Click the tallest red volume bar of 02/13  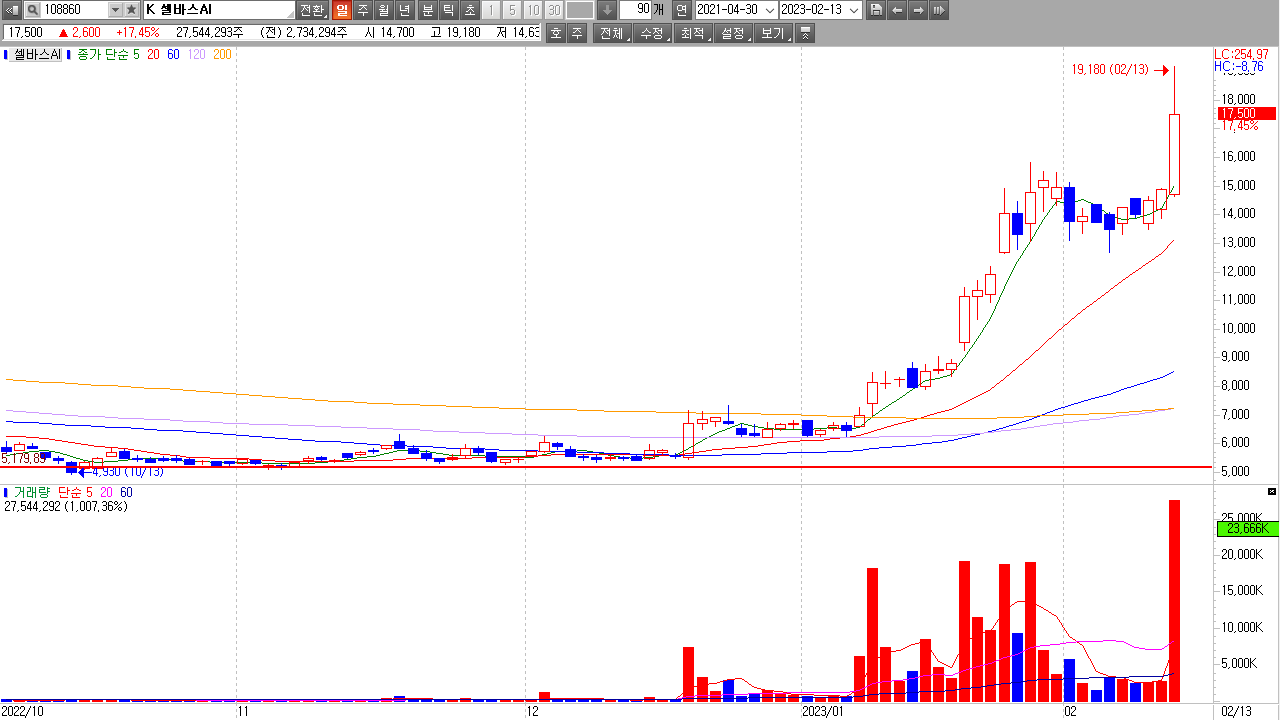click(x=1174, y=600)
